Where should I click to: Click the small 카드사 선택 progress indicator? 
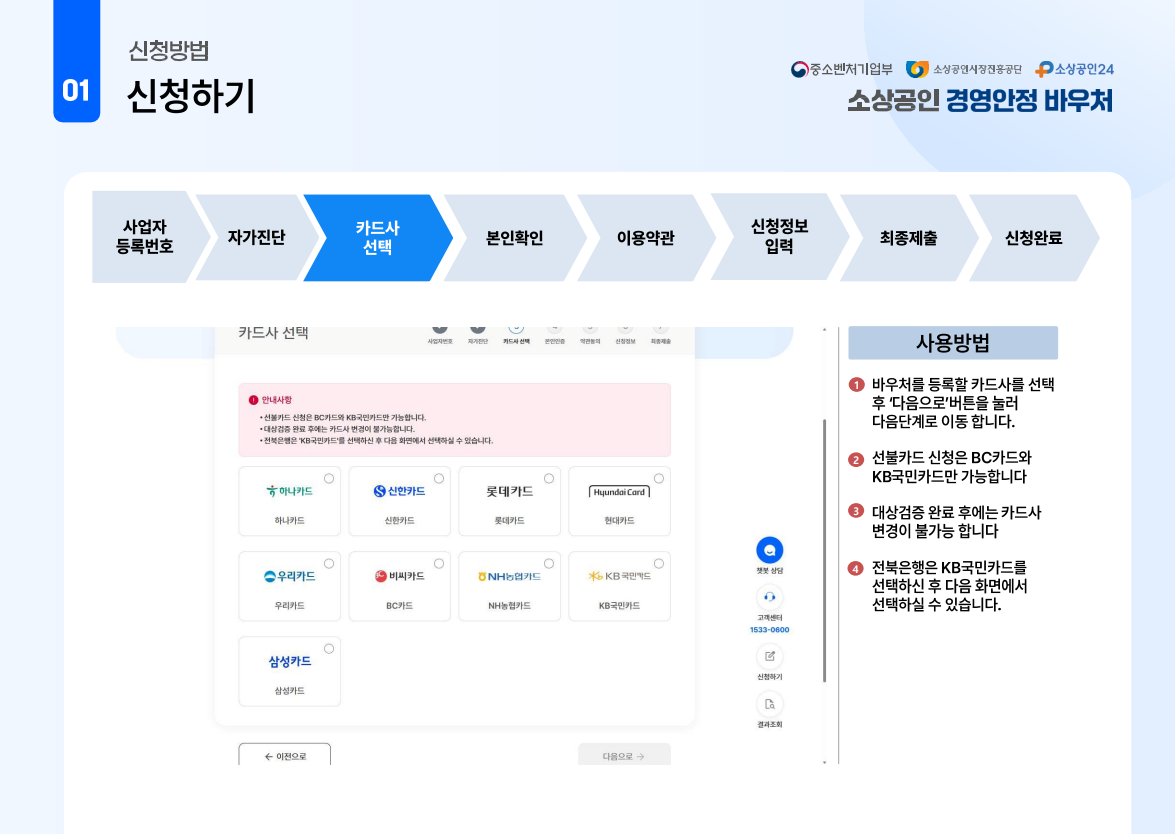pyautogui.click(x=516, y=333)
